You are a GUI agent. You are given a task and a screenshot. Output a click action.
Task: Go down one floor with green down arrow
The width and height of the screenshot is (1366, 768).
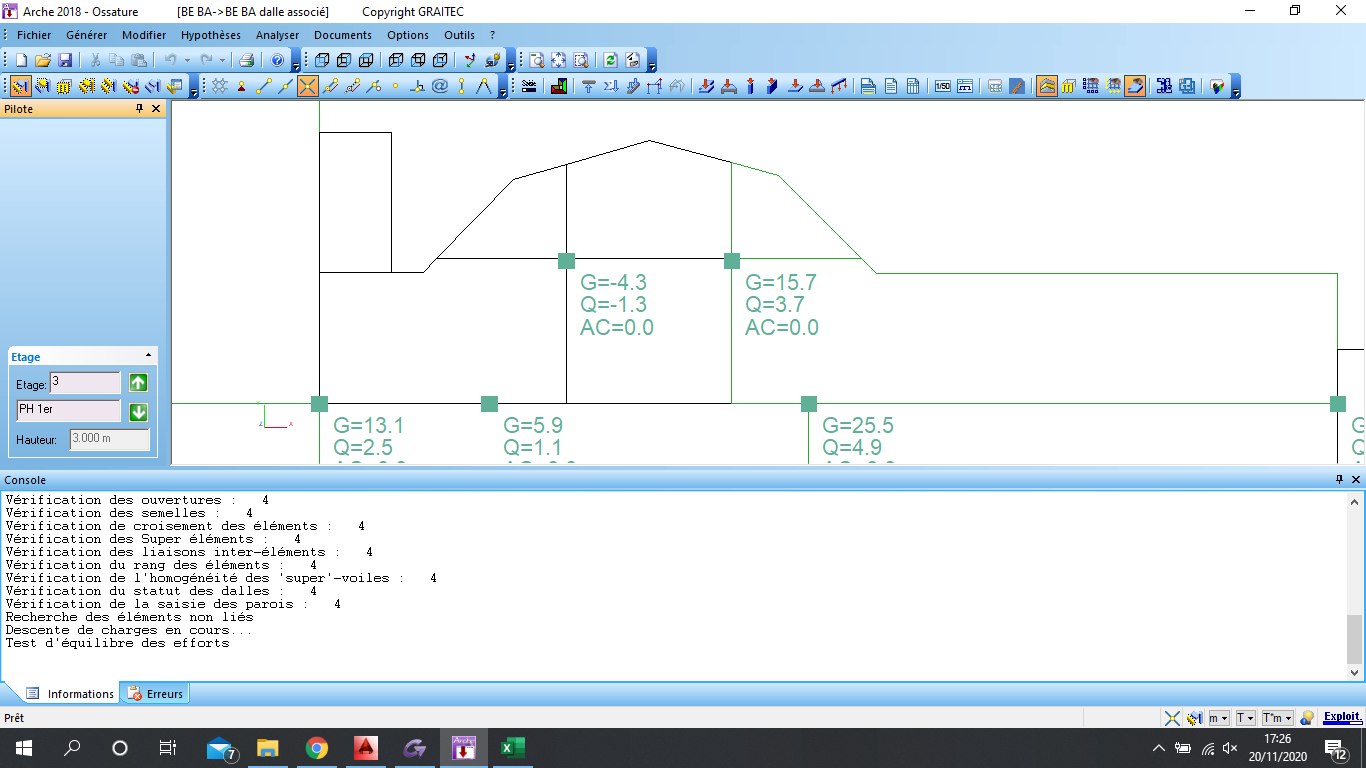(x=138, y=411)
